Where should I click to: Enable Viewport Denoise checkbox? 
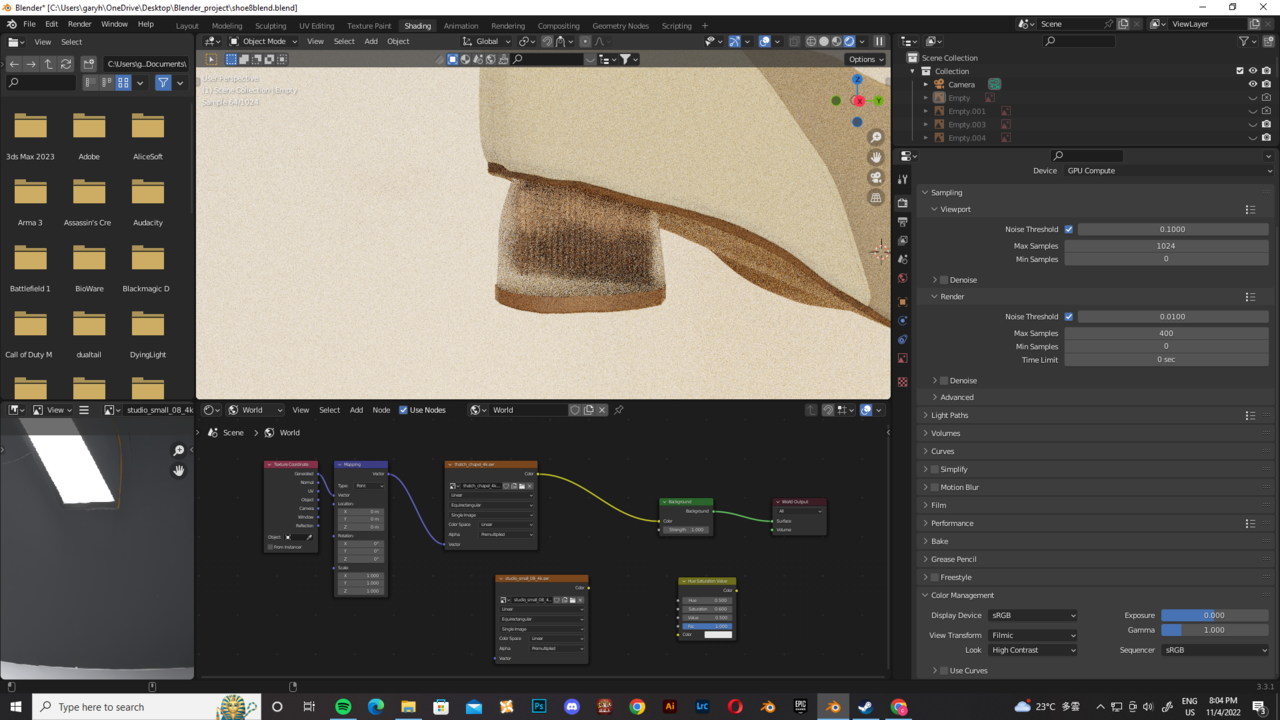point(943,280)
